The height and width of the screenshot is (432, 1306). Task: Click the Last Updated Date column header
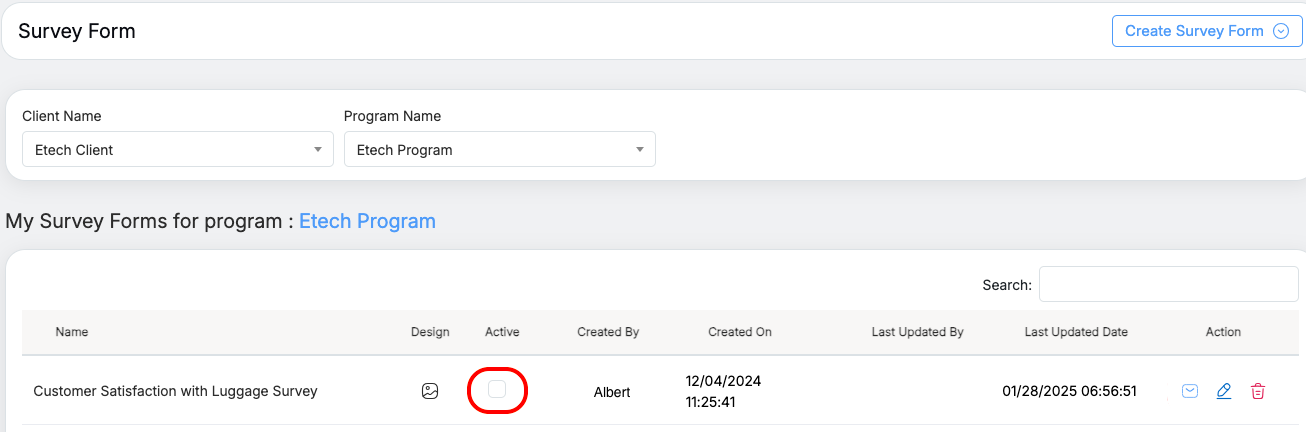[1076, 332]
